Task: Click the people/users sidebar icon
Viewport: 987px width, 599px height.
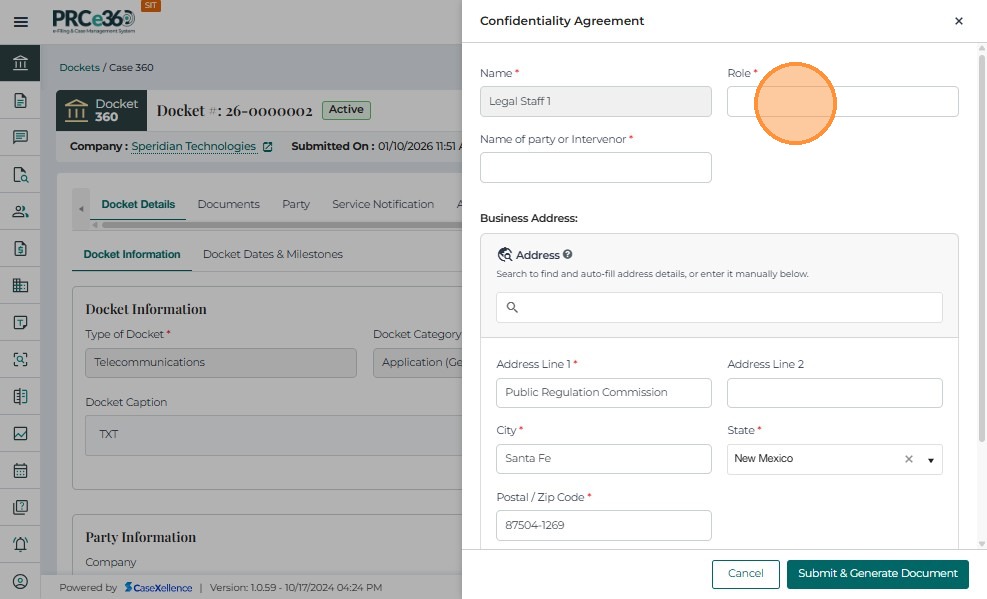Action: click(20, 212)
